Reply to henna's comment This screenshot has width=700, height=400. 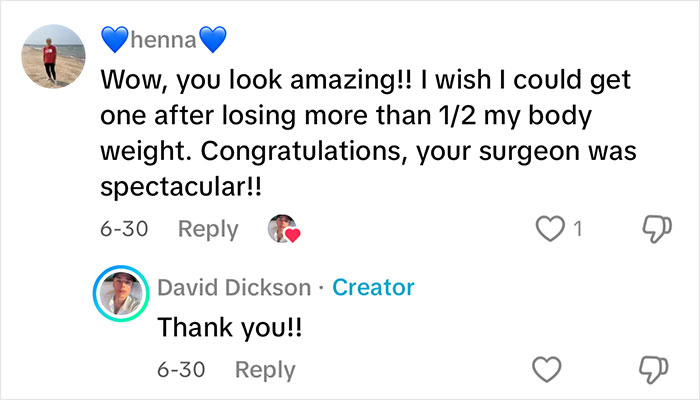click(207, 229)
